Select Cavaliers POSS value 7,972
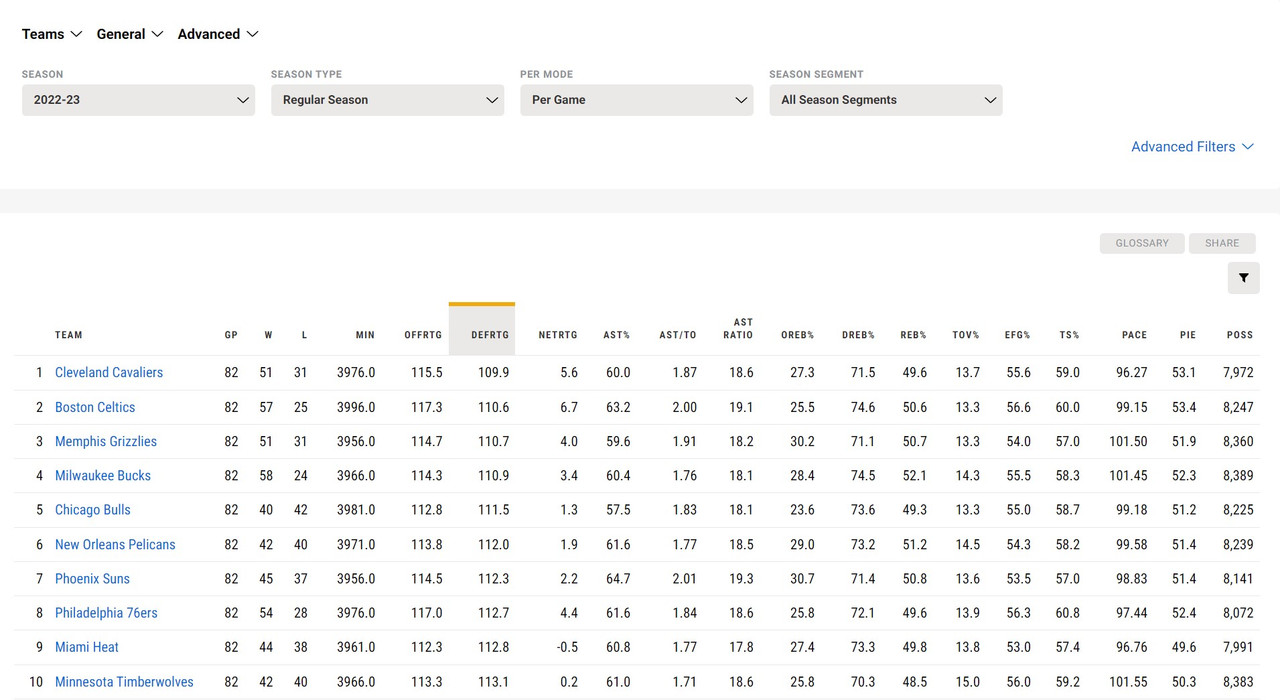Viewport: 1280px width, 700px height. (1237, 372)
